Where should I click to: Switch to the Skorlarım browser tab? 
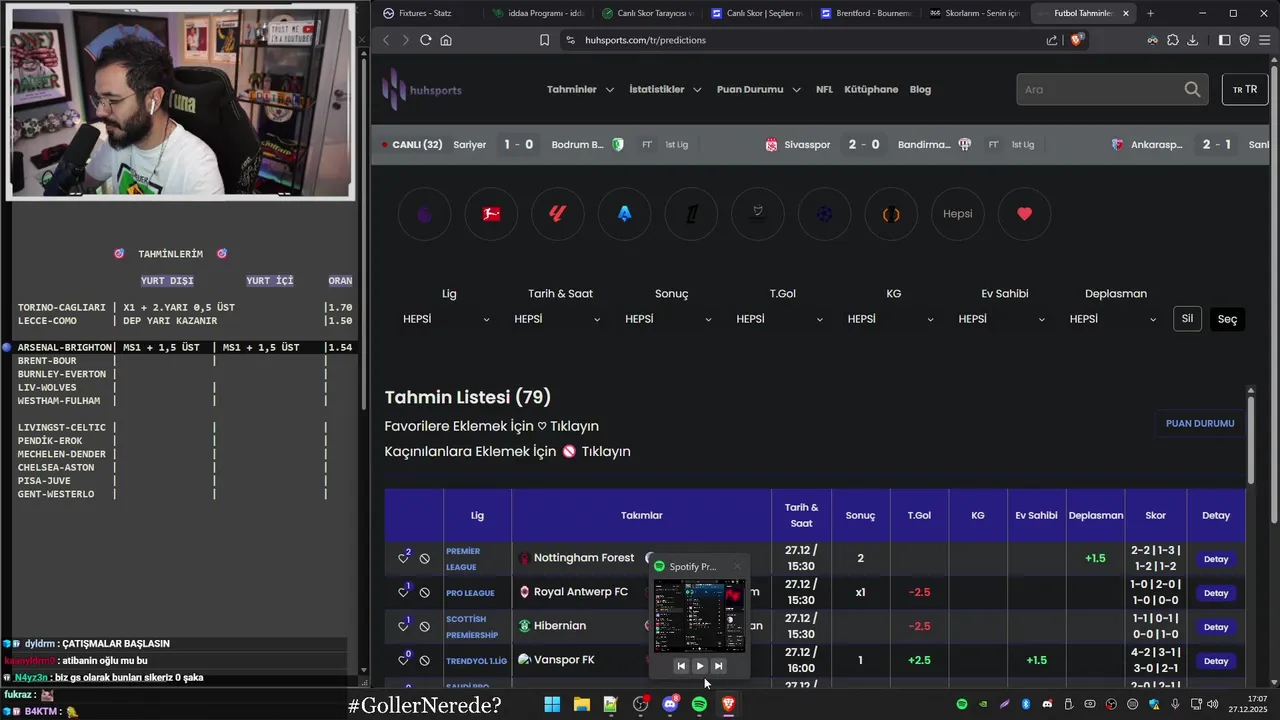point(974,13)
